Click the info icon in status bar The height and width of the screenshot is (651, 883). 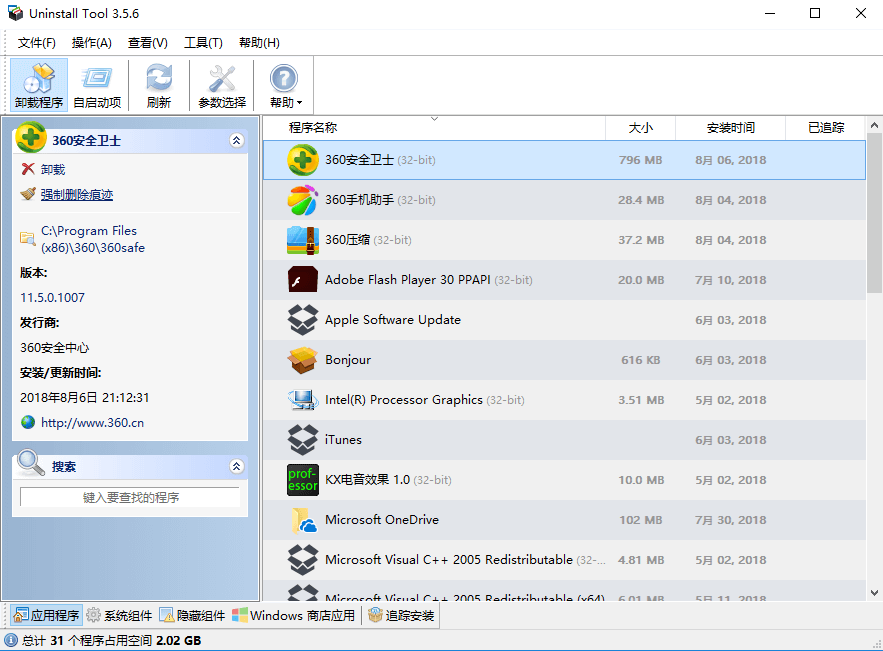tap(11, 640)
